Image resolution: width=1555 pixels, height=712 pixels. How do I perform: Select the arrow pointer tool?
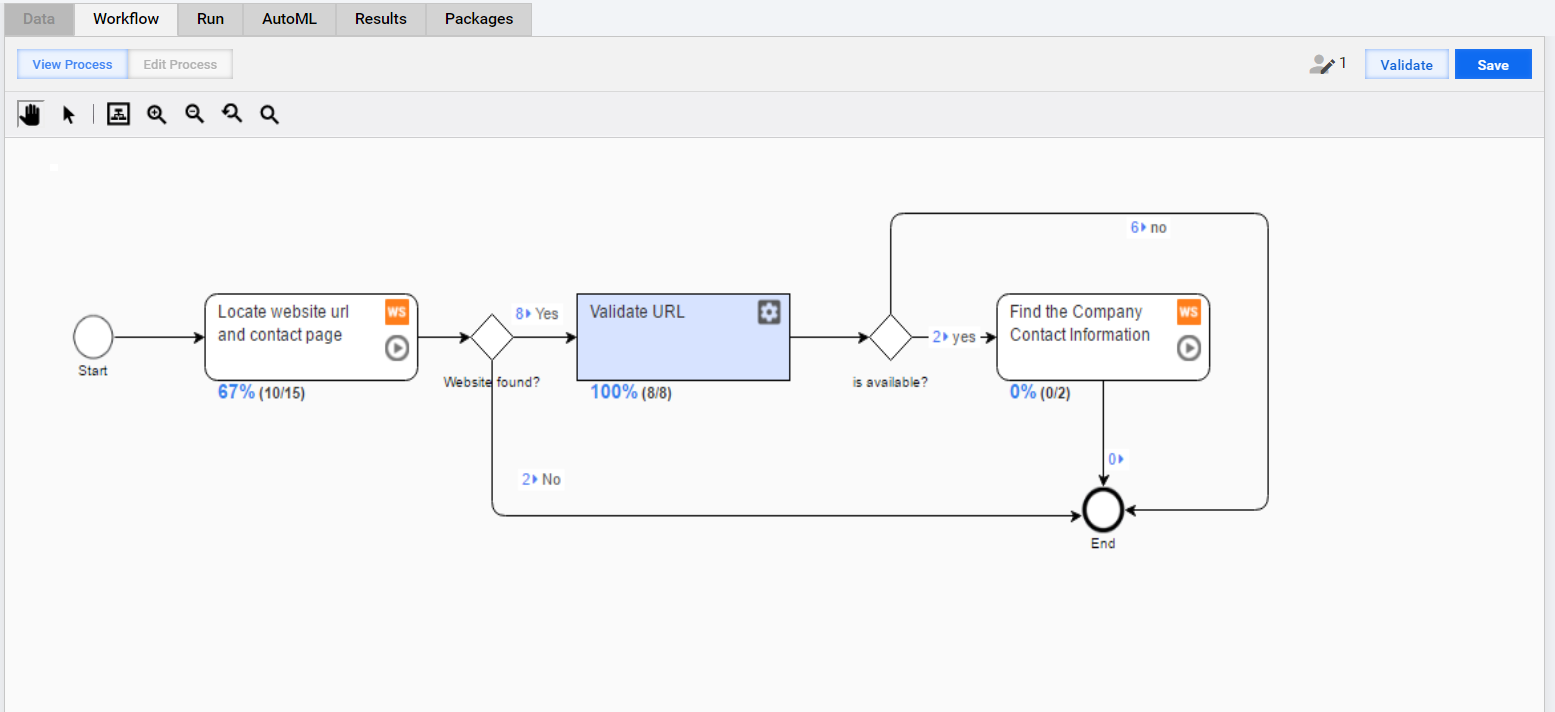coord(69,114)
